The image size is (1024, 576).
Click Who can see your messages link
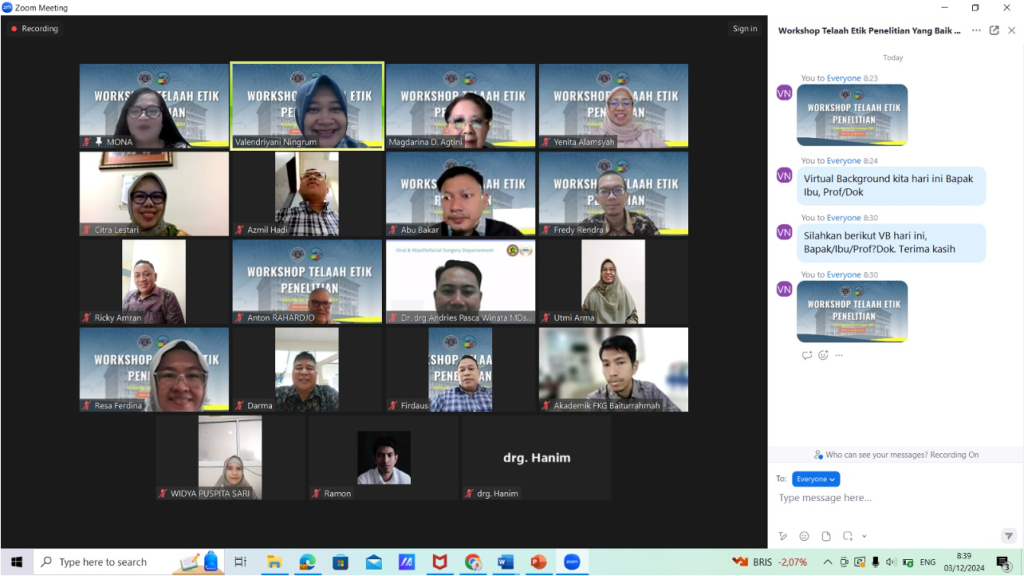[896, 455]
